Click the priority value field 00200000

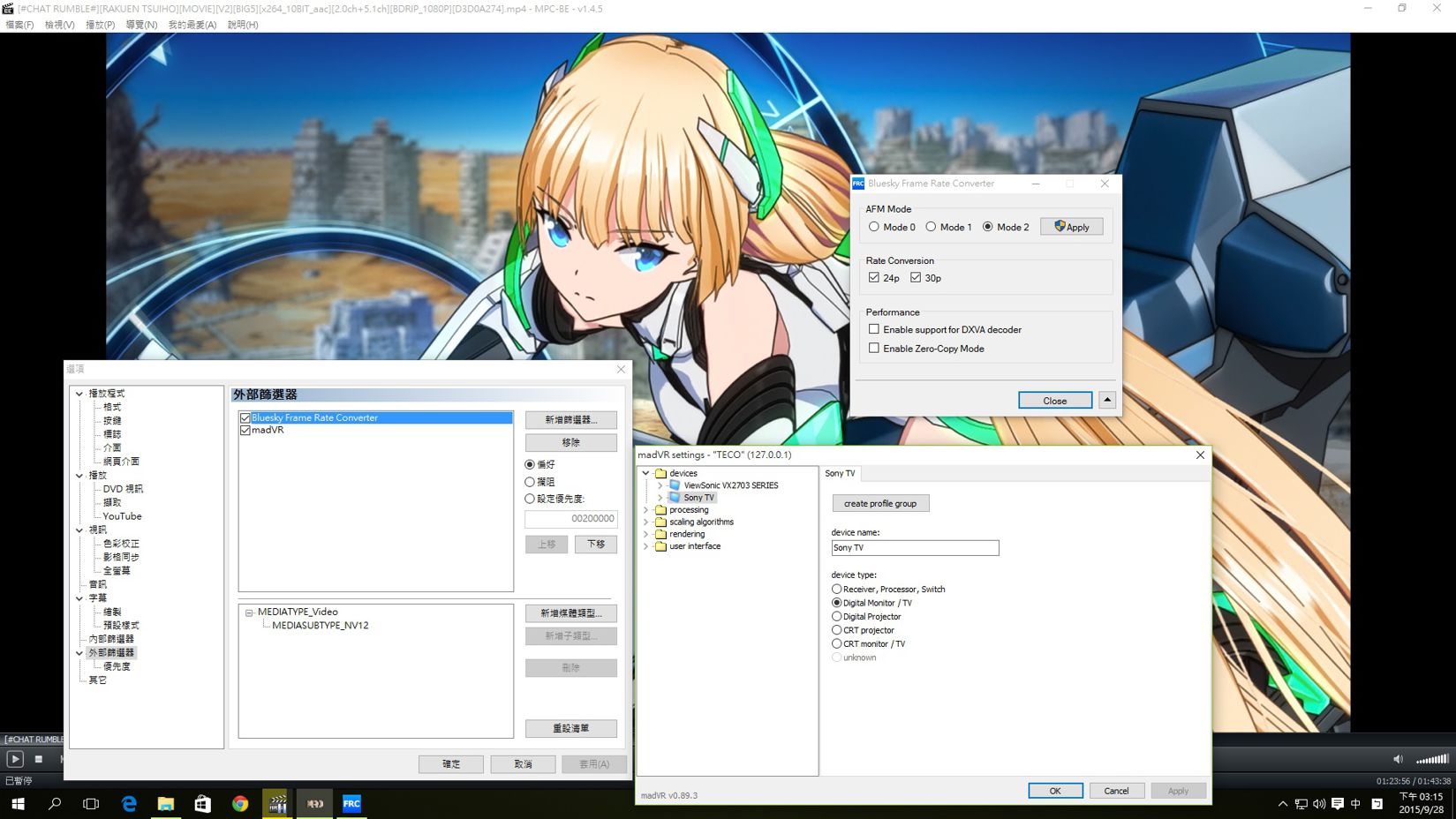click(571, 519)
